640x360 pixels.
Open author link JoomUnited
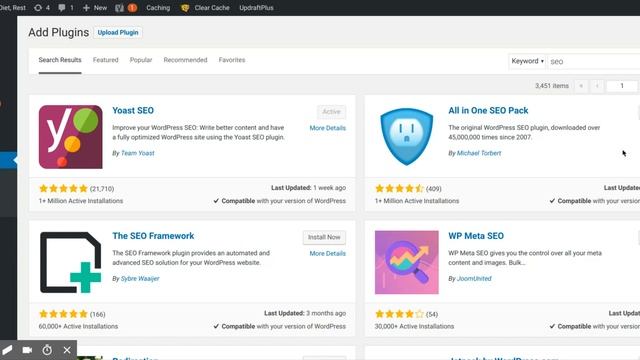click(x=474, y=278)
